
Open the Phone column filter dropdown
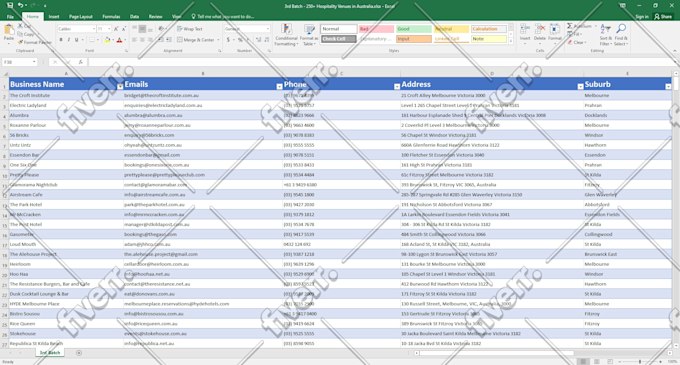(x=397, y=86)
